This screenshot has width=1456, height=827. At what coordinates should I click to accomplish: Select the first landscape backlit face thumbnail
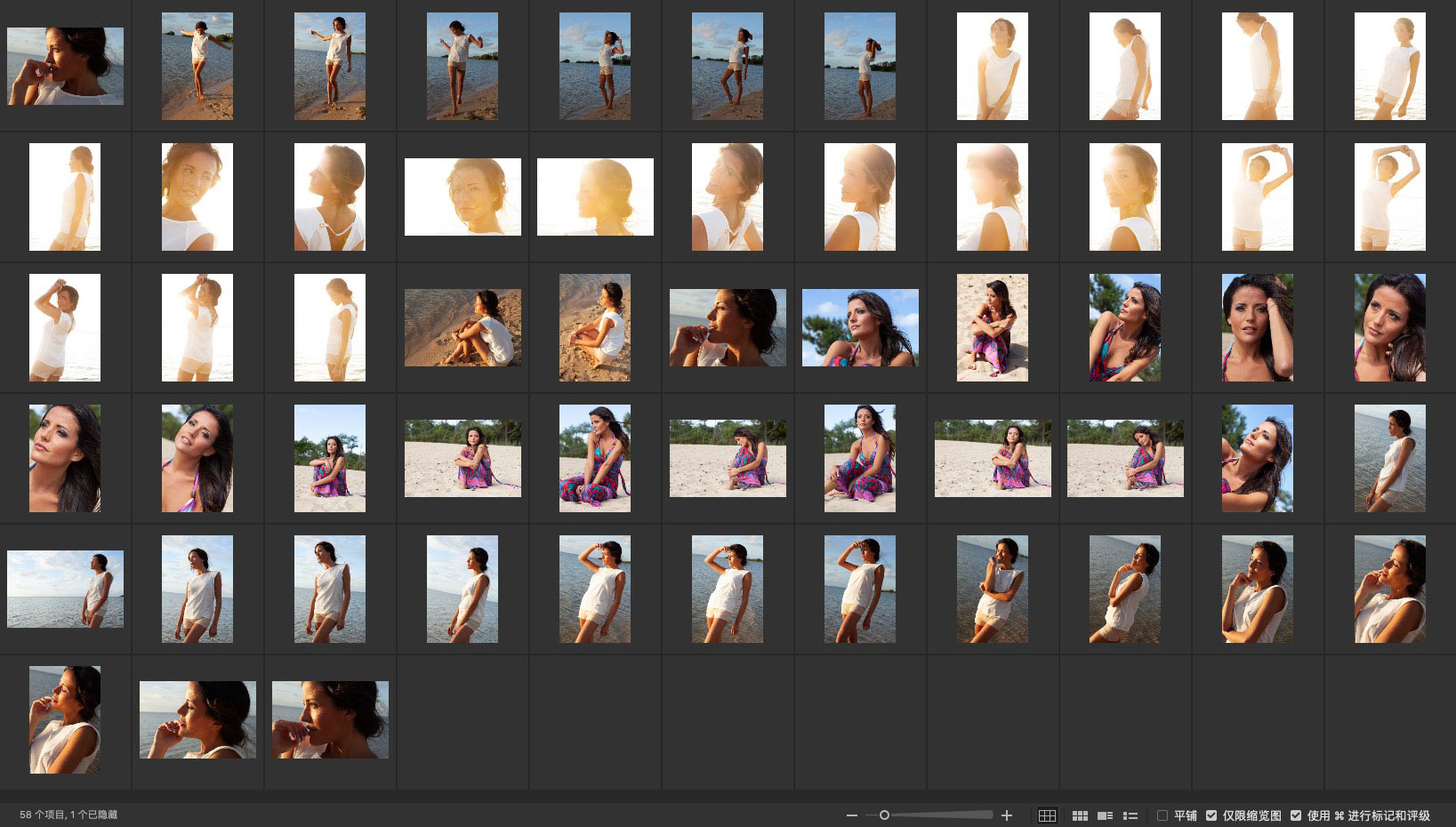(463, 197)
